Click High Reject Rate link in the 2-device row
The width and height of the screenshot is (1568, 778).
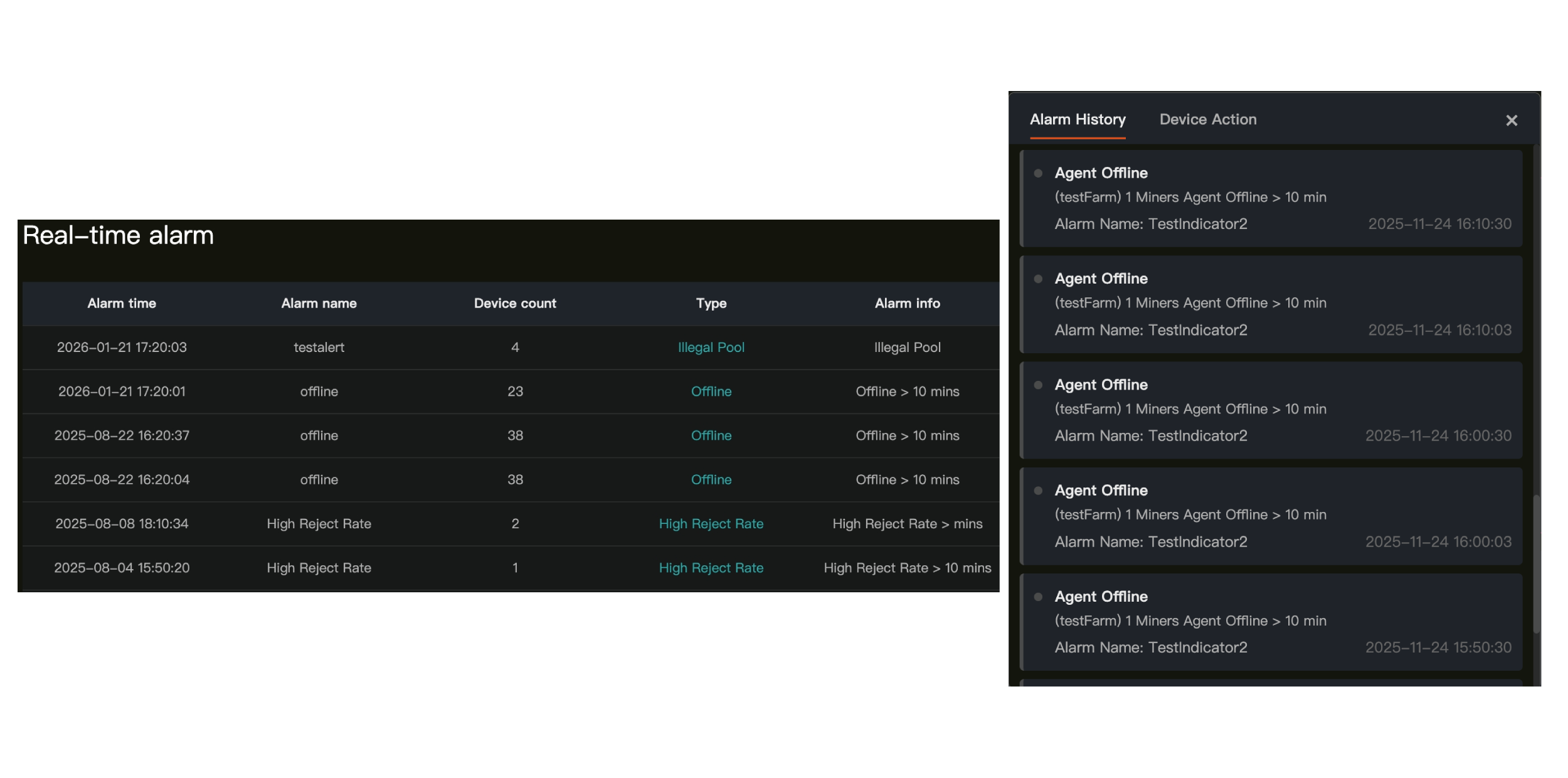pyautogui.click(x=711, y=523)
